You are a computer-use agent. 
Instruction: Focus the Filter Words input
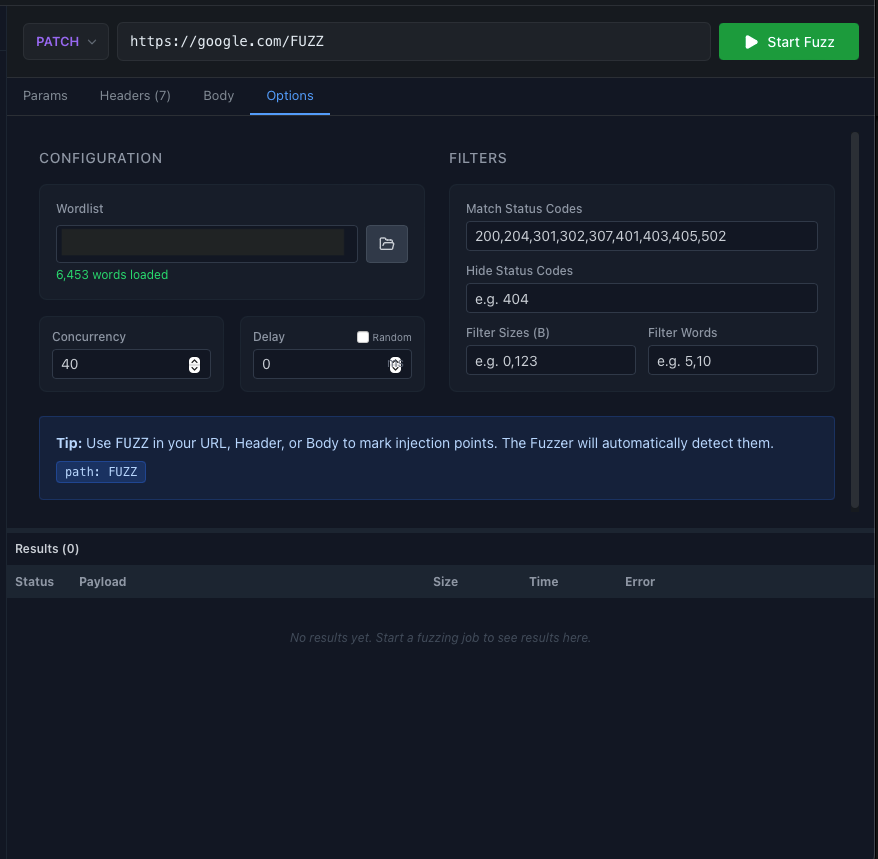pyautogui.click(x=732, y=360)
